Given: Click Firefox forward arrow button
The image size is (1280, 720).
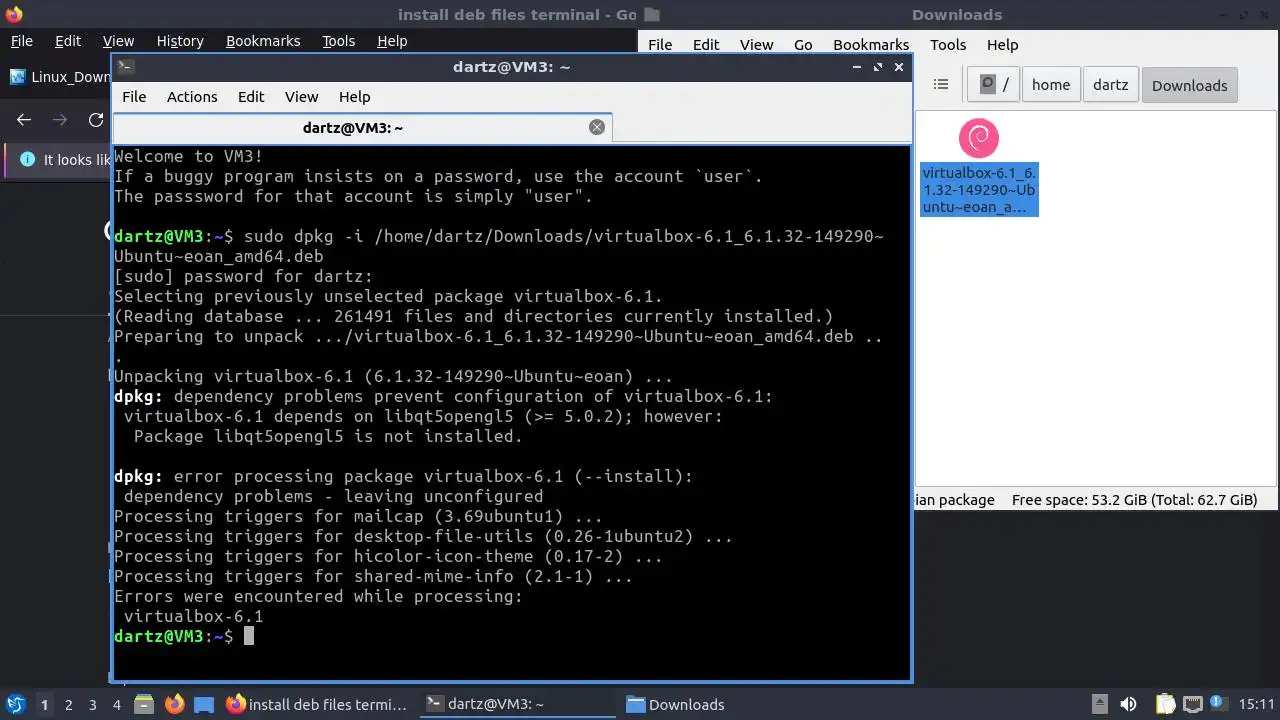Looking at the screenshot, I should 60,120.
